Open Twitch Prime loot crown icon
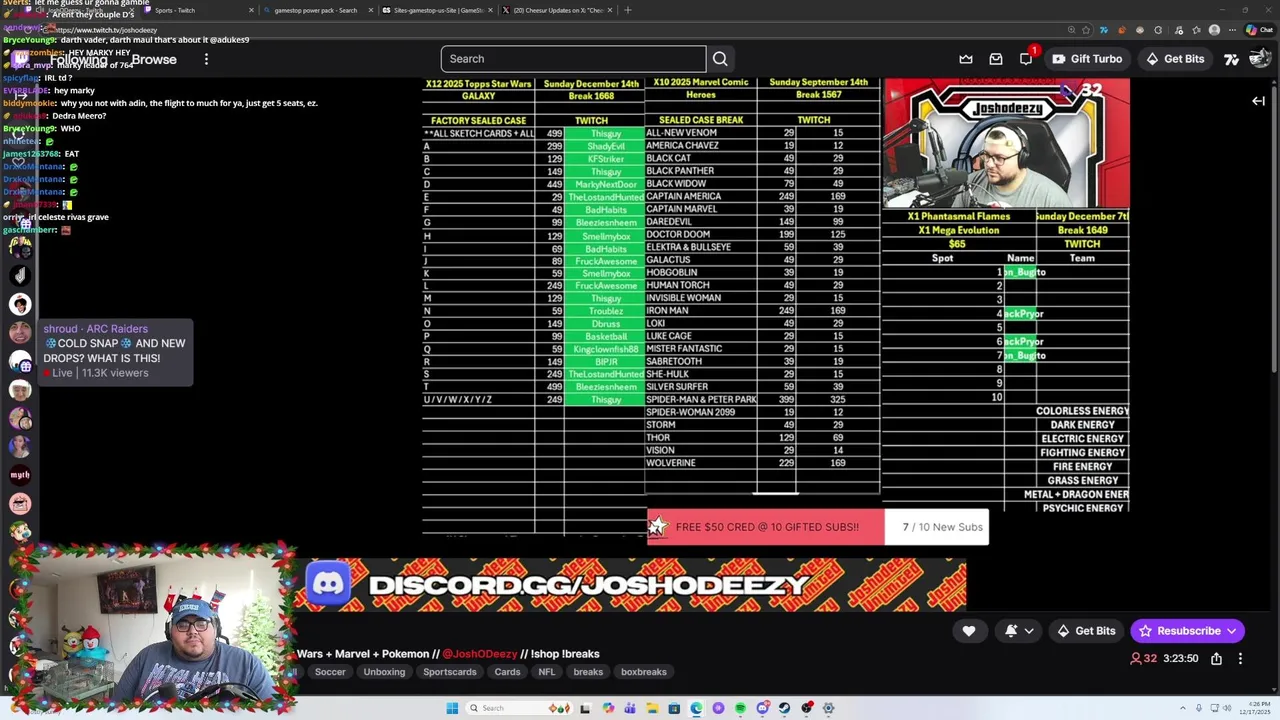This screenshot has width=1280, height=720. 966,59
